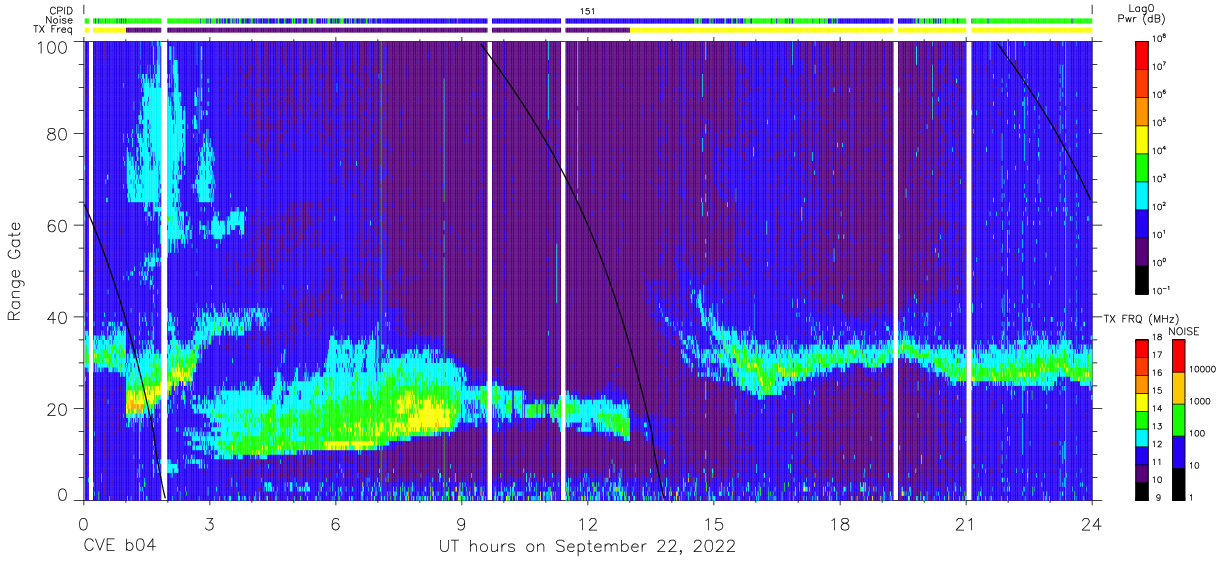Click x-axis tick label '6'

[x=335, y=524]
